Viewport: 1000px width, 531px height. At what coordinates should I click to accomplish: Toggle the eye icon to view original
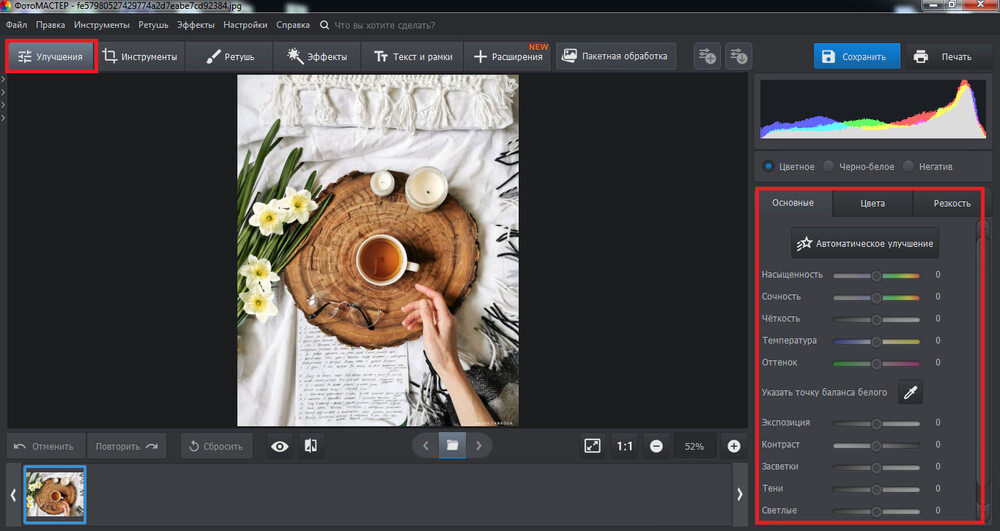pos(280,446)
